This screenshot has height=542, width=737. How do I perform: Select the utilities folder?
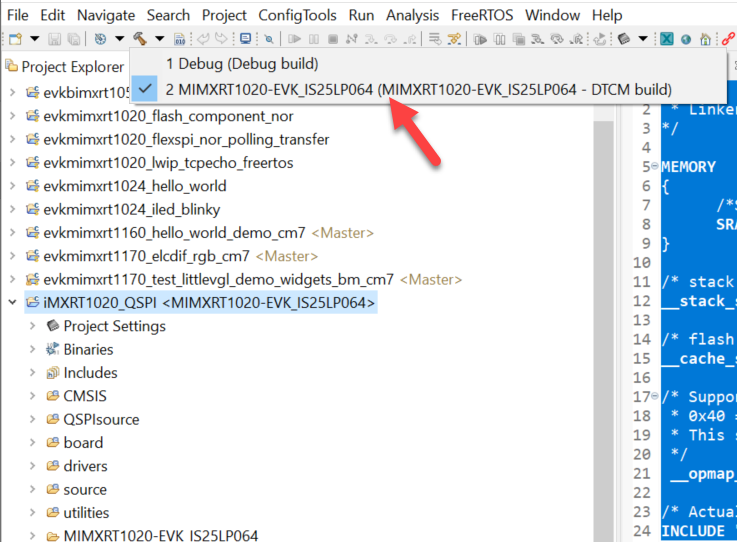pyautogui.click(x=86, y=512)
